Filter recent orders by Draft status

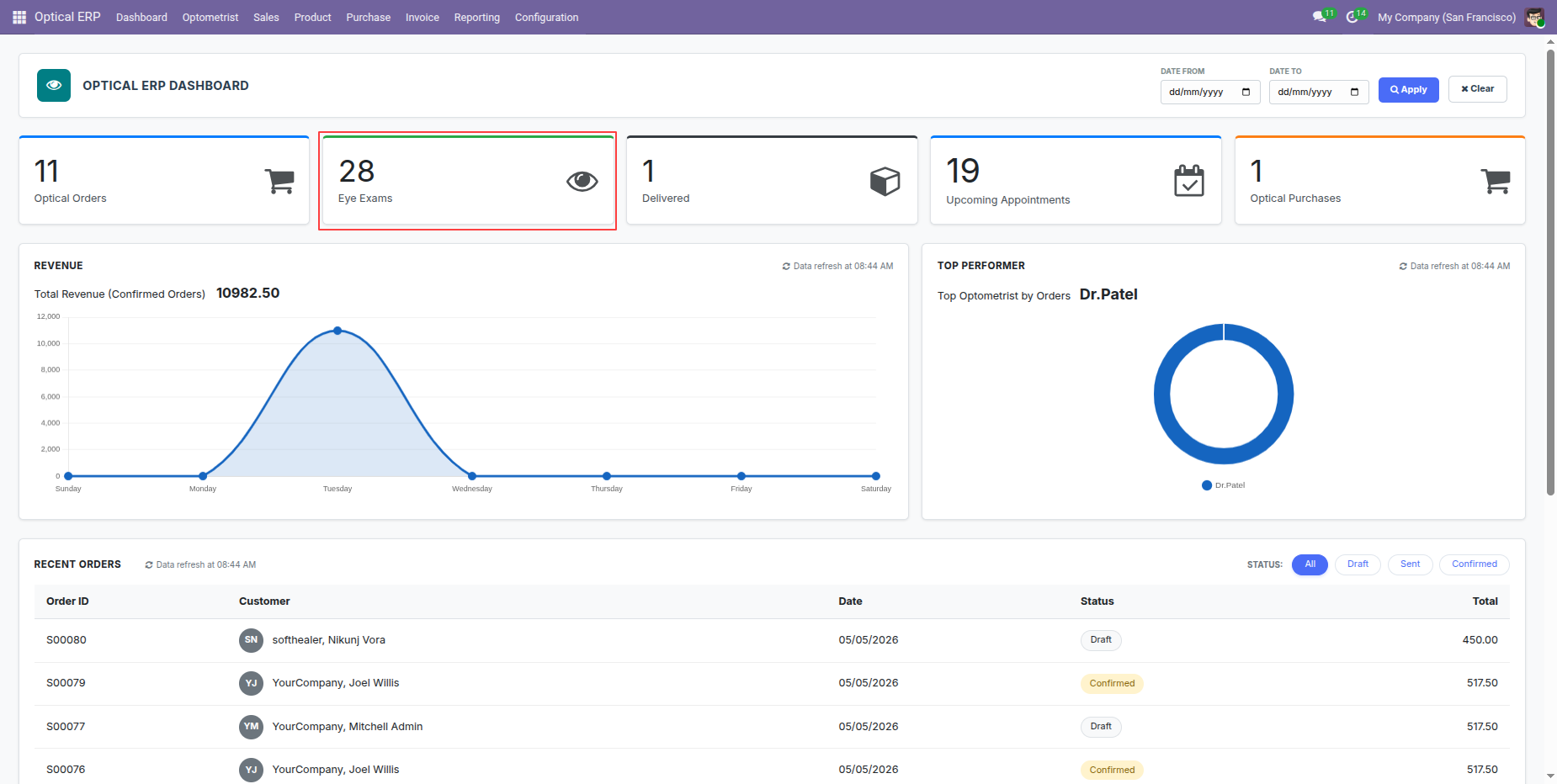pyautogui.click(x=1358, y=564)
